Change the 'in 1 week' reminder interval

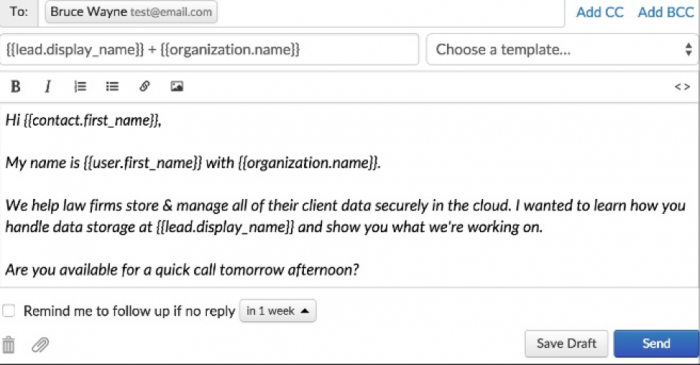[x=278, y=311]
